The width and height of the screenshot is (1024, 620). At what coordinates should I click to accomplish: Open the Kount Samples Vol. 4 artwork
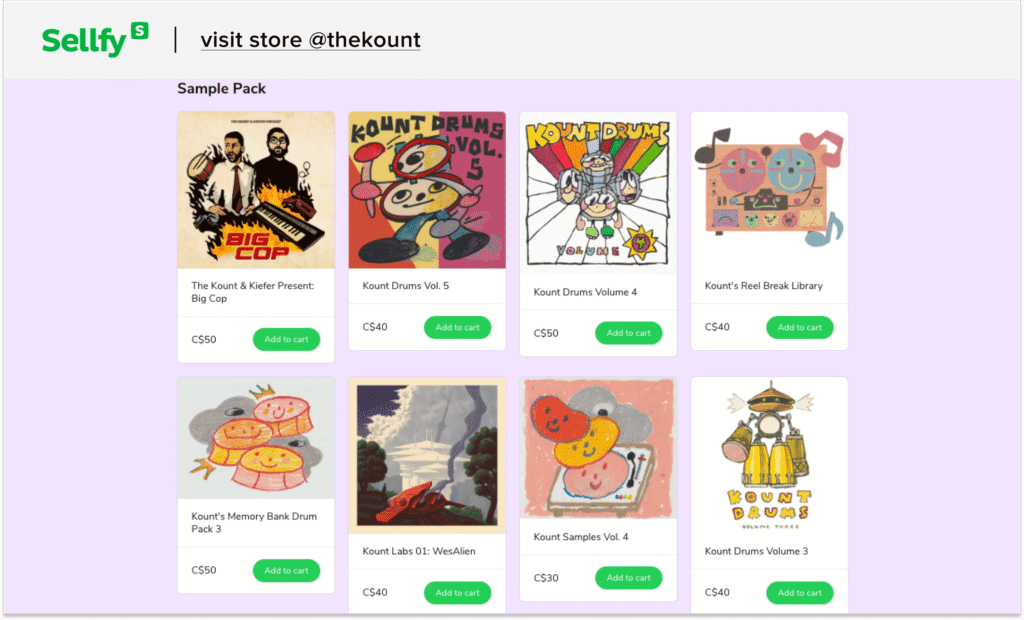598,448
